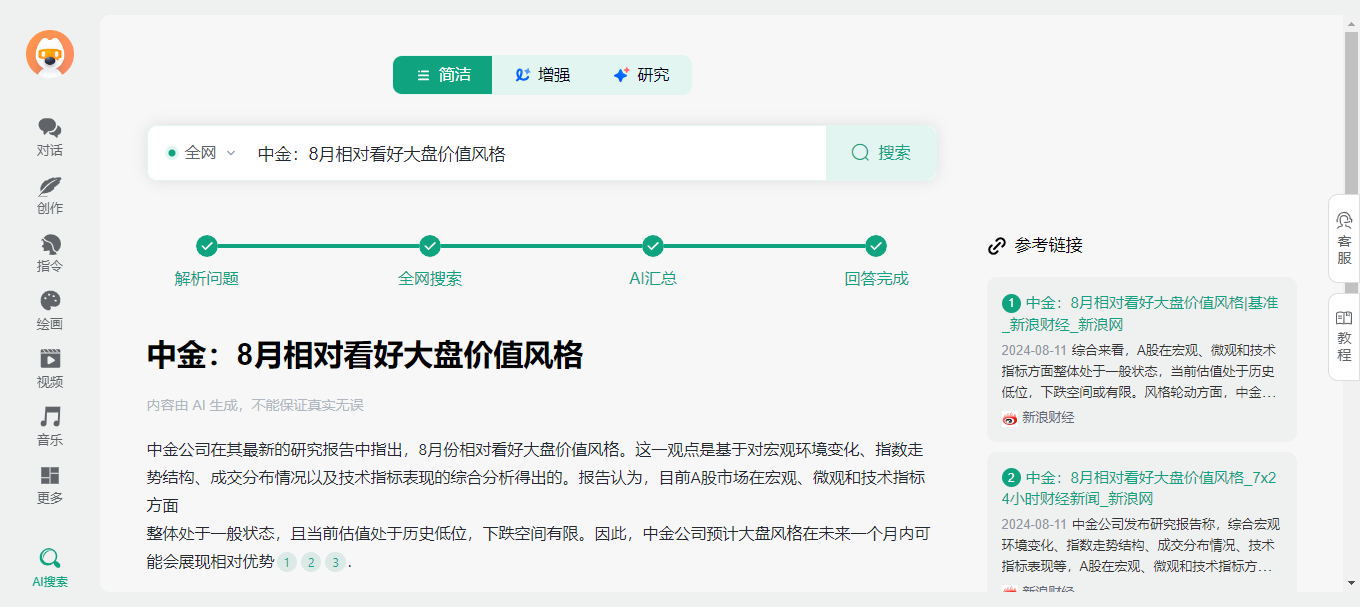Click the 参考链接 chain link icon
Image resolution: width=1360 pixels, height=607 pixels.
(x=997, y=246)
